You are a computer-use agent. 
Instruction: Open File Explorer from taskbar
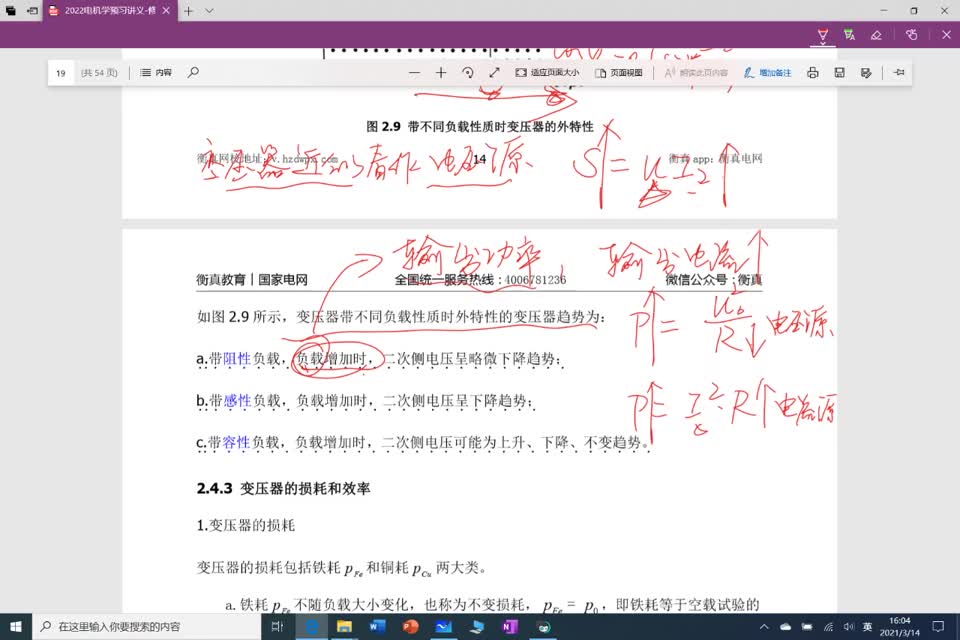pos(344,627)
